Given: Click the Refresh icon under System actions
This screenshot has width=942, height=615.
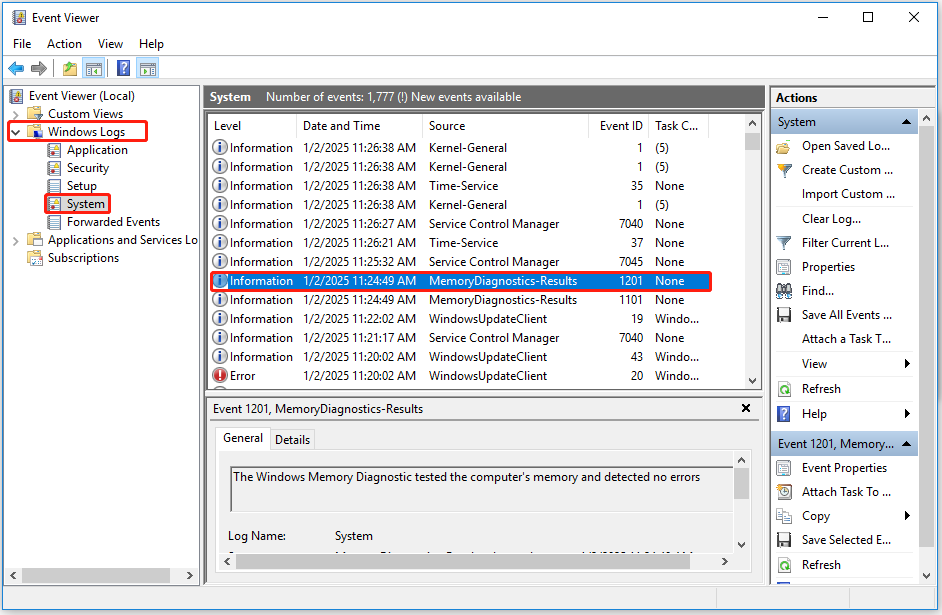Looking at the screenshot, I should (786, 388).
